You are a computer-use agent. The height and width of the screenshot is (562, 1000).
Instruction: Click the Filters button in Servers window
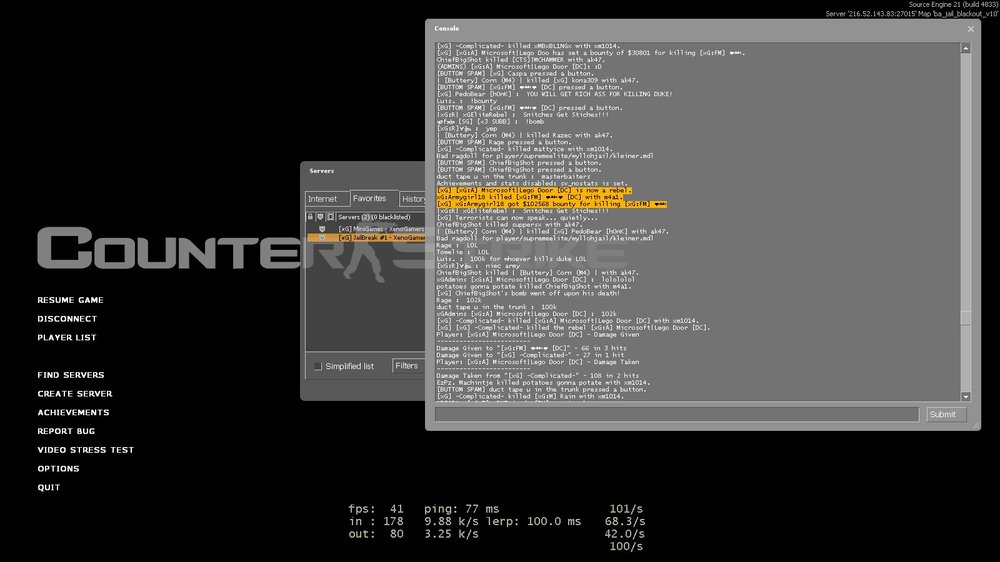pos(407,366)
